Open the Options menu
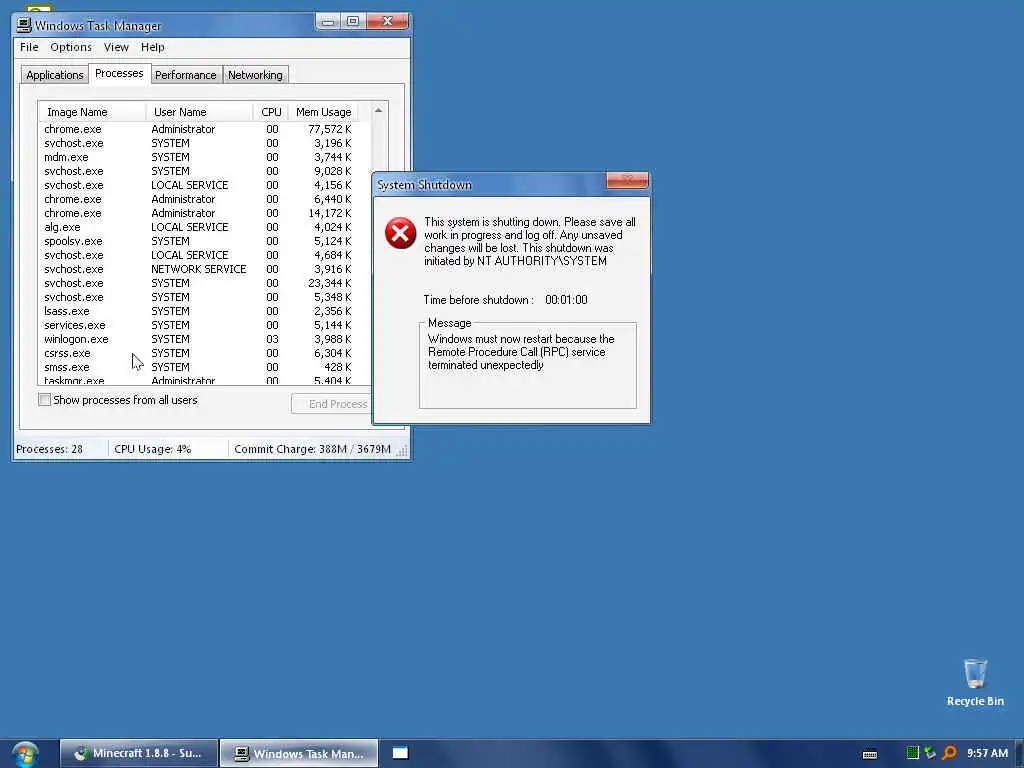1024x768 pixels. point(71,47)
